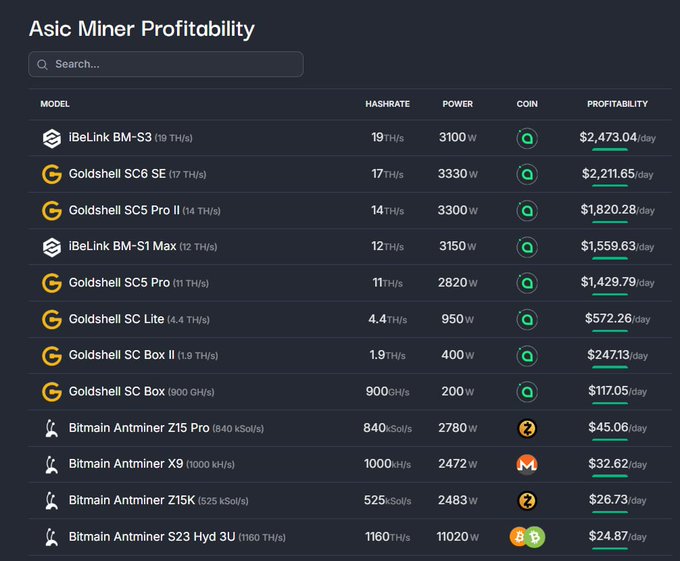
Task: Click the $2,211.65/day profitability value
Action: tap(618, 174)
